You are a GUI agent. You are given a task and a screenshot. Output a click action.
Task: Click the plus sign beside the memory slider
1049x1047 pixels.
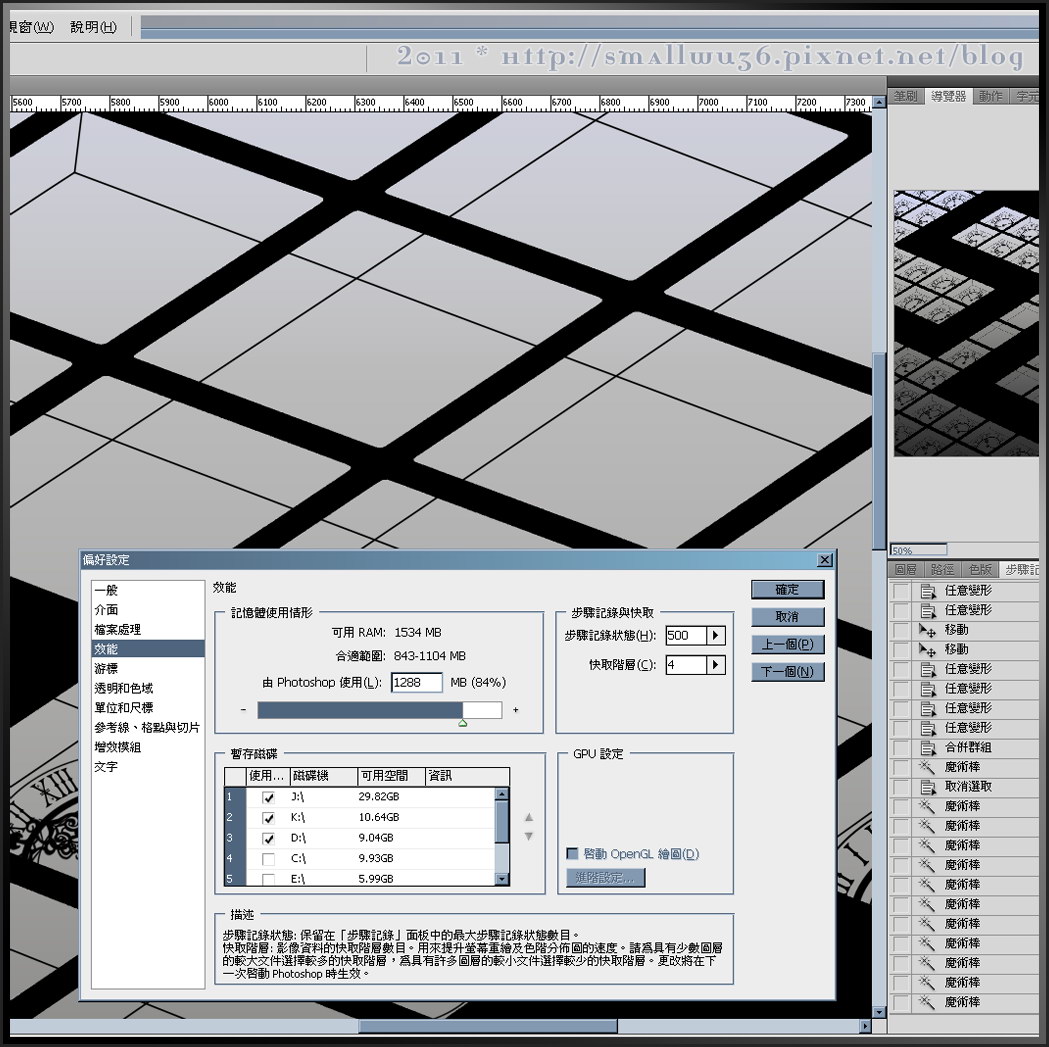tap(516, 710)
